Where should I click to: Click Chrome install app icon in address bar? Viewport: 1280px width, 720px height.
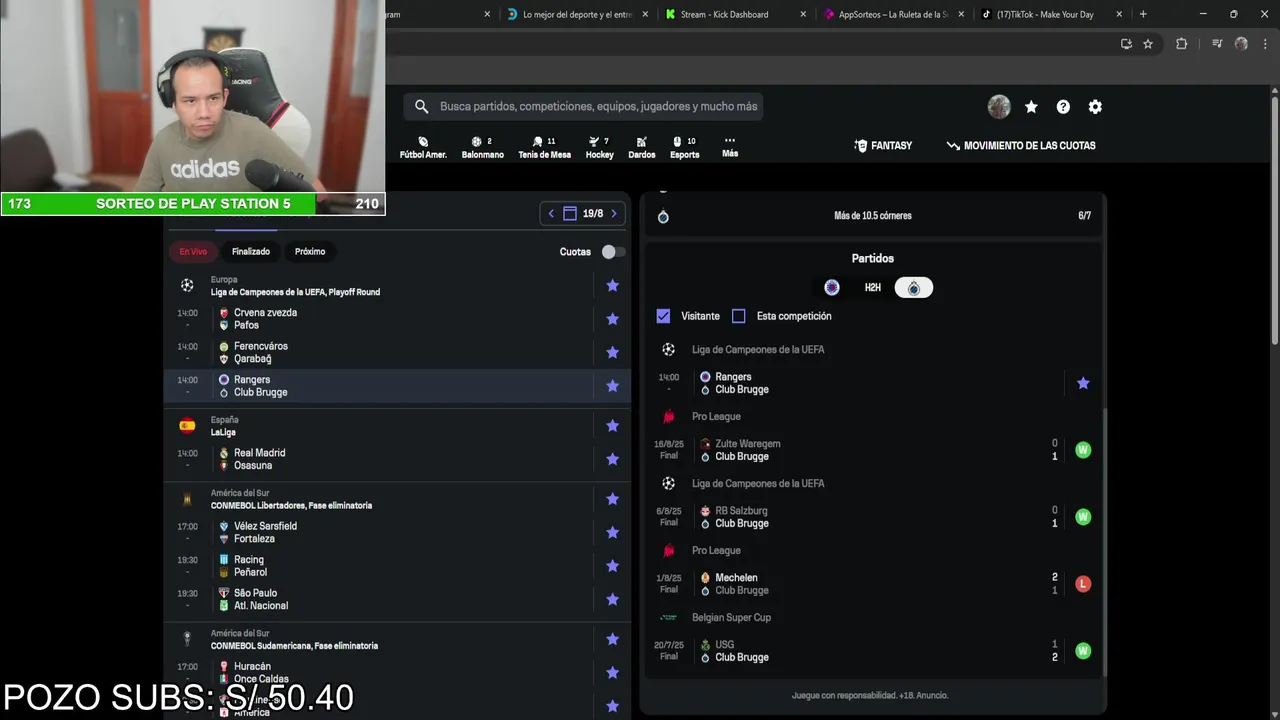[x=1126, y=44]
